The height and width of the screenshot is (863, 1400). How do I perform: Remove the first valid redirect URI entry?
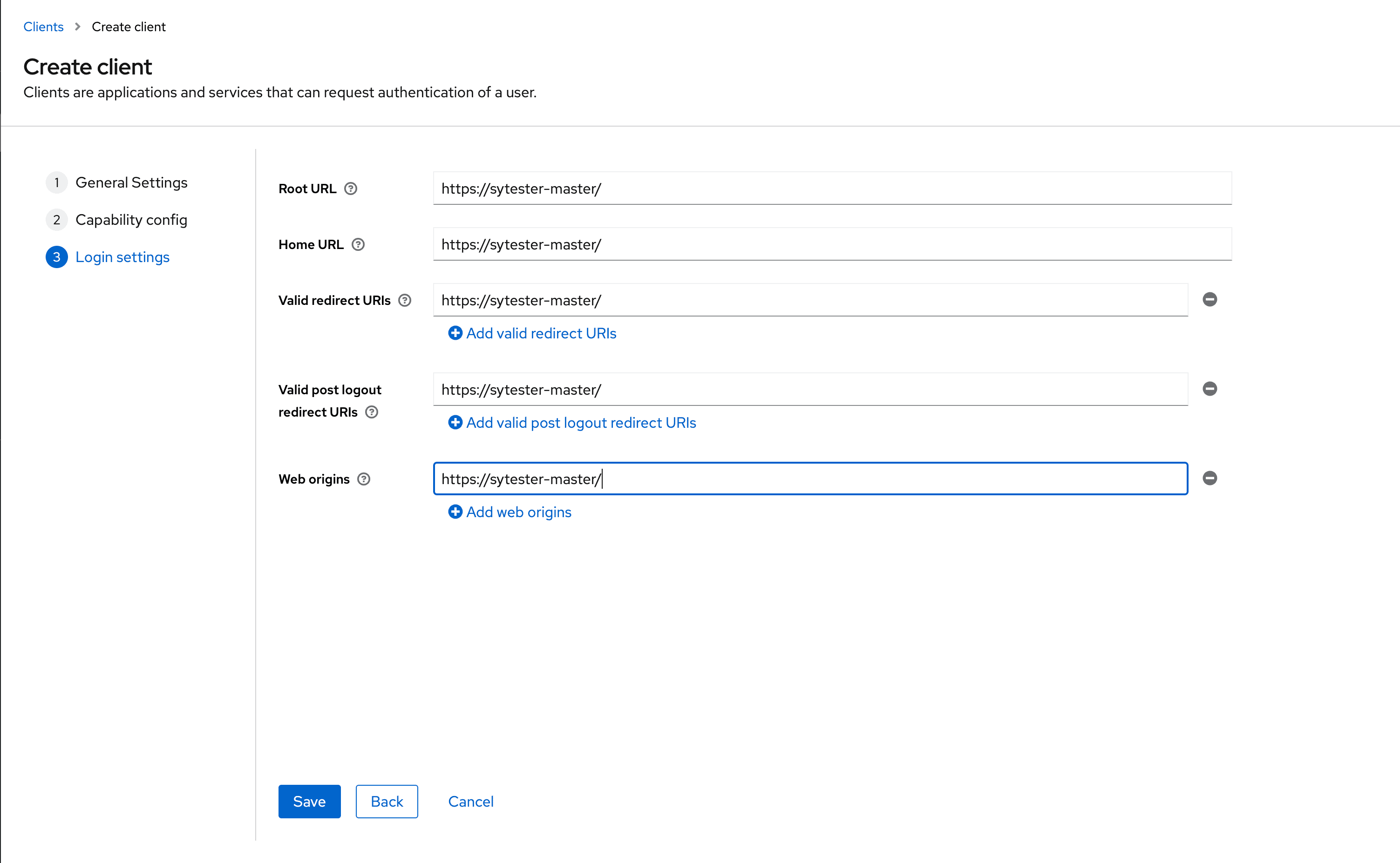click(1210, 299)
